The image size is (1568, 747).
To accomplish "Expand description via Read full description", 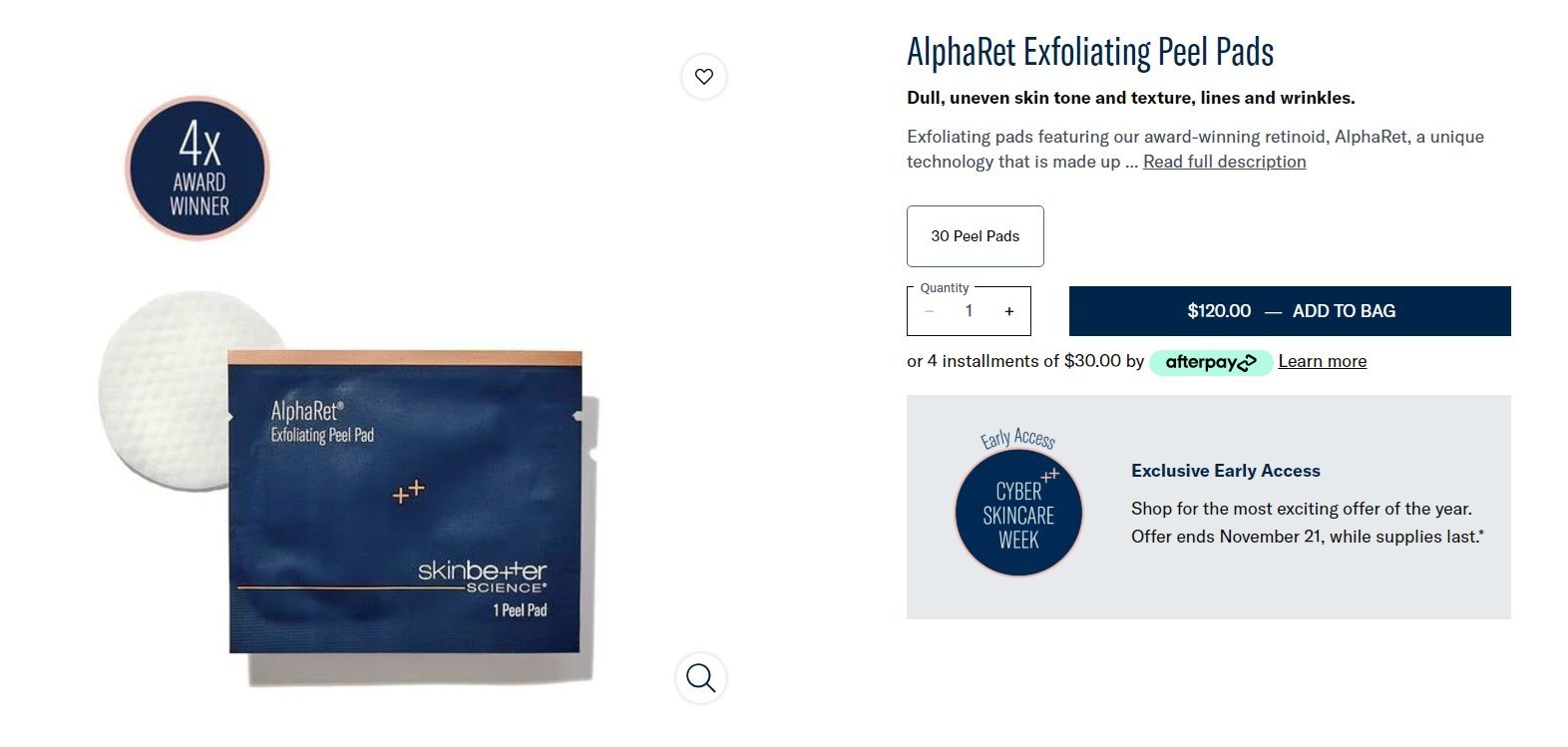I will point(1224,162).
